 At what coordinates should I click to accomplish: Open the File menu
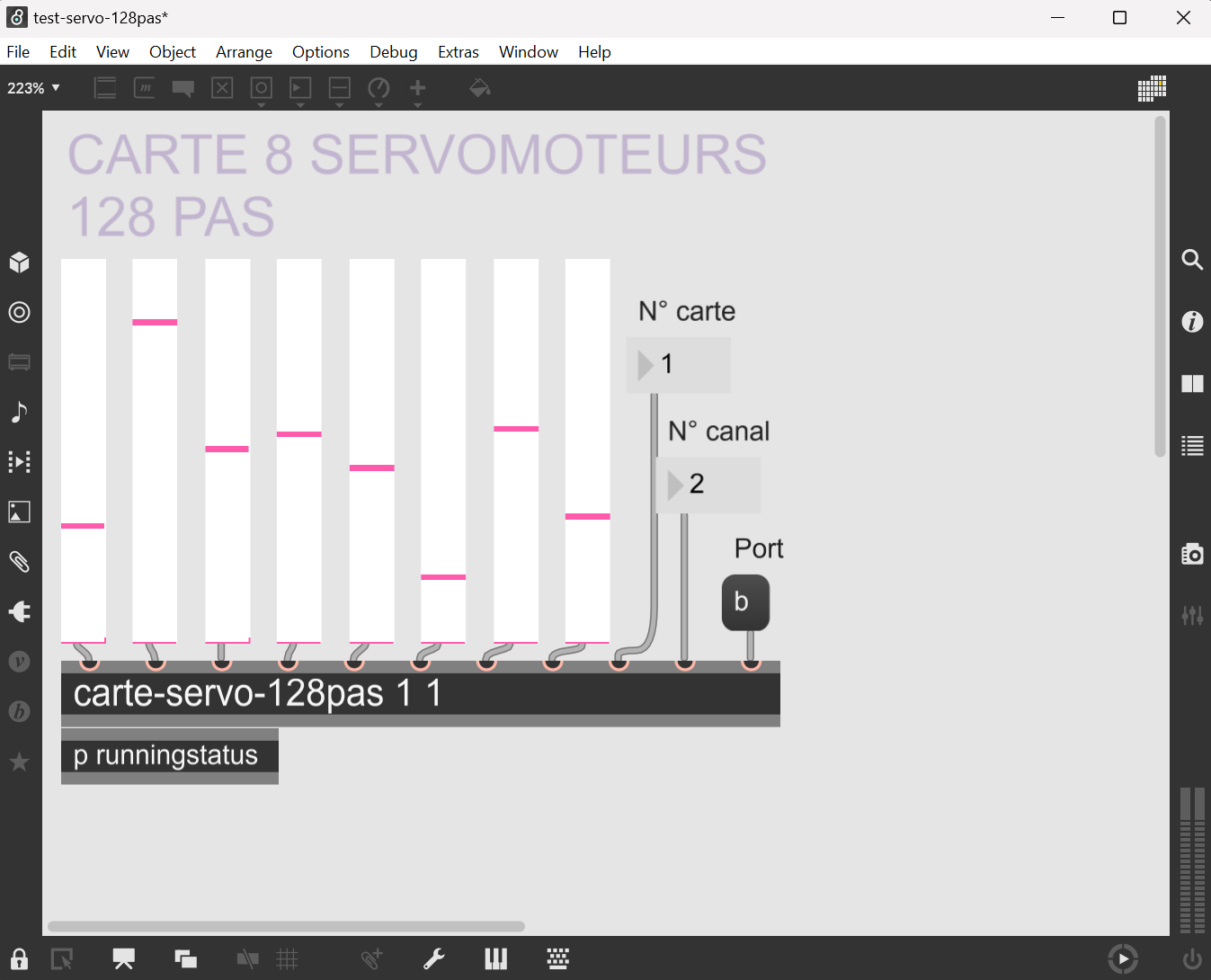[x=18, y=52]
